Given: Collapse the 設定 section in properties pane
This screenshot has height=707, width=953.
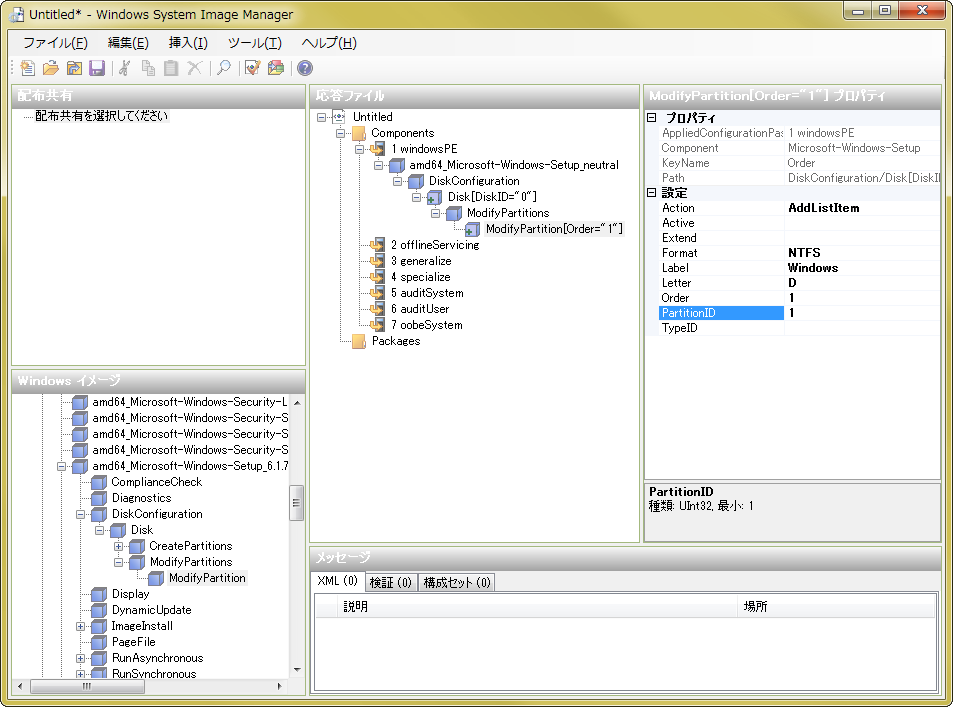Looking at the screenshot, I should click(x=652, y=193).
